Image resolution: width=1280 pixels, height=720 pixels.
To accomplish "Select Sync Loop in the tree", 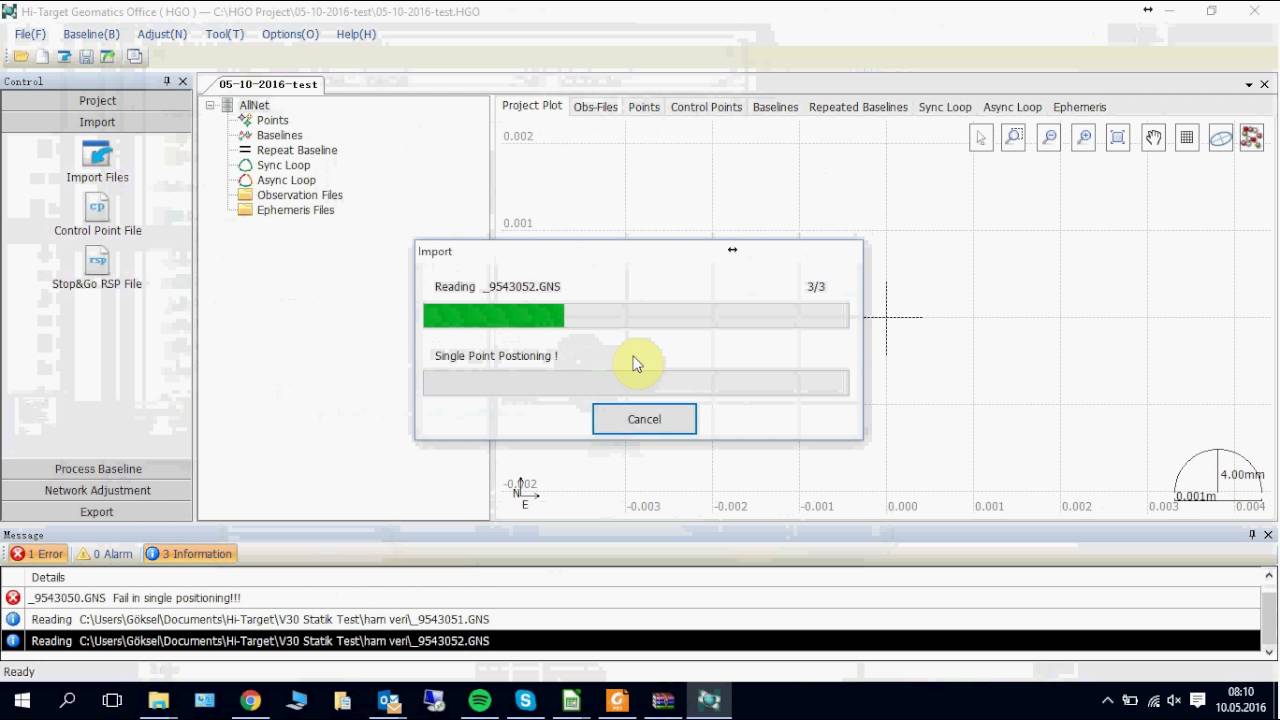I will point(283,165).
